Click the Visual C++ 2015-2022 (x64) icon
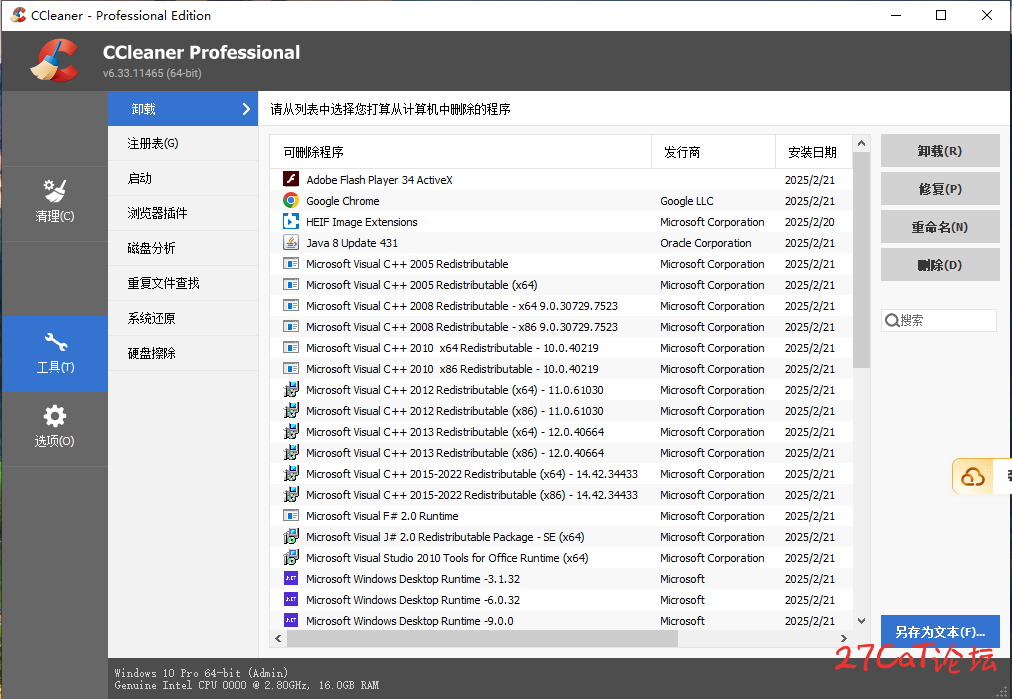The width and height of the screenshot is (1012, 699). tap(291, 474)
